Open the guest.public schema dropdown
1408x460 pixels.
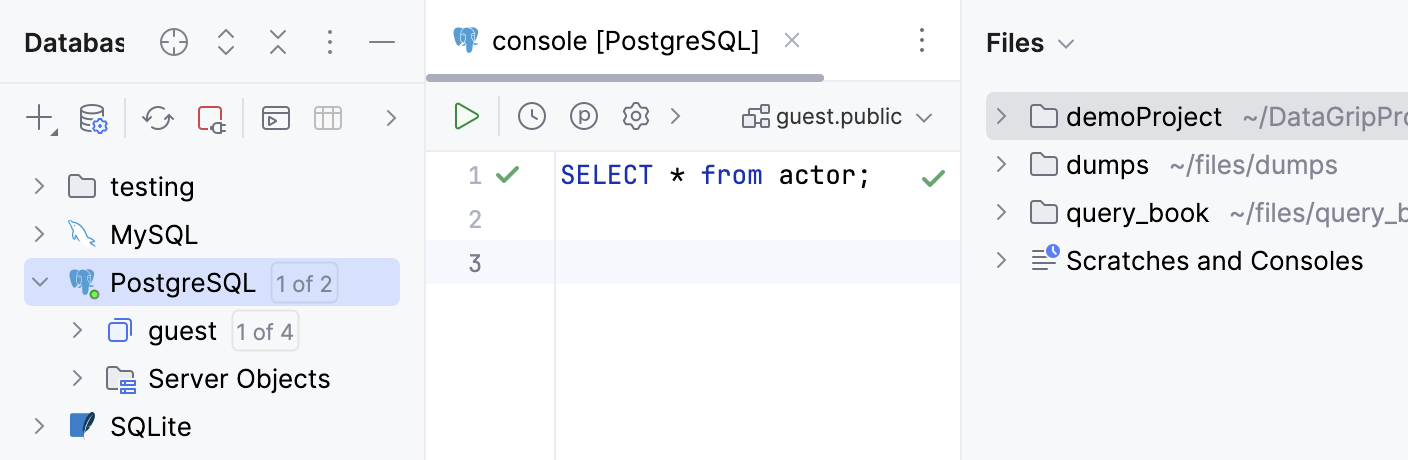click(x=837, y=117)
